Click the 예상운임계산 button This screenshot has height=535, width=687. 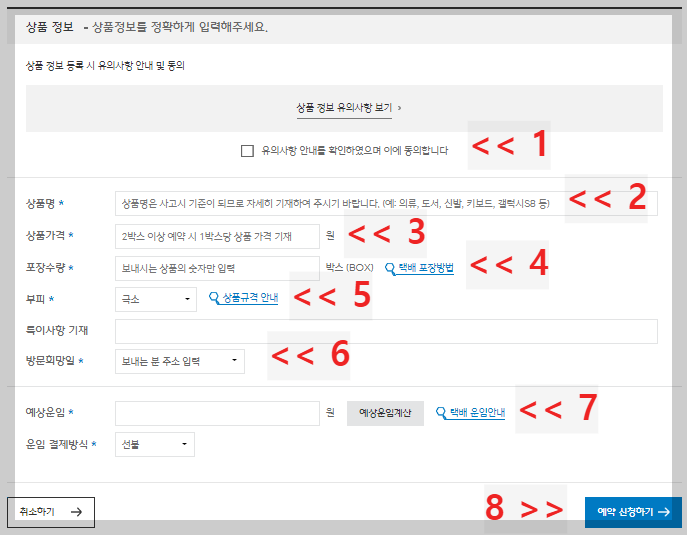click(385, 413)
